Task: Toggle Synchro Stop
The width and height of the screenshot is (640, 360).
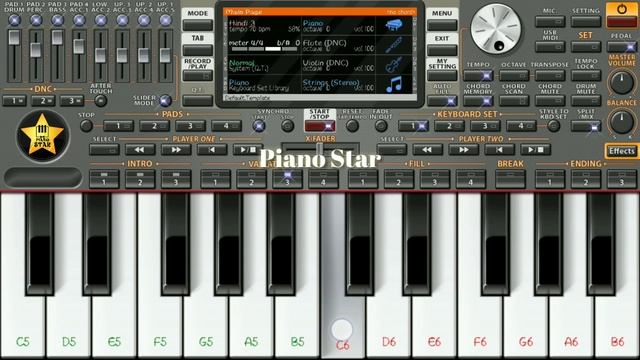Action: [x=287, y=126]
